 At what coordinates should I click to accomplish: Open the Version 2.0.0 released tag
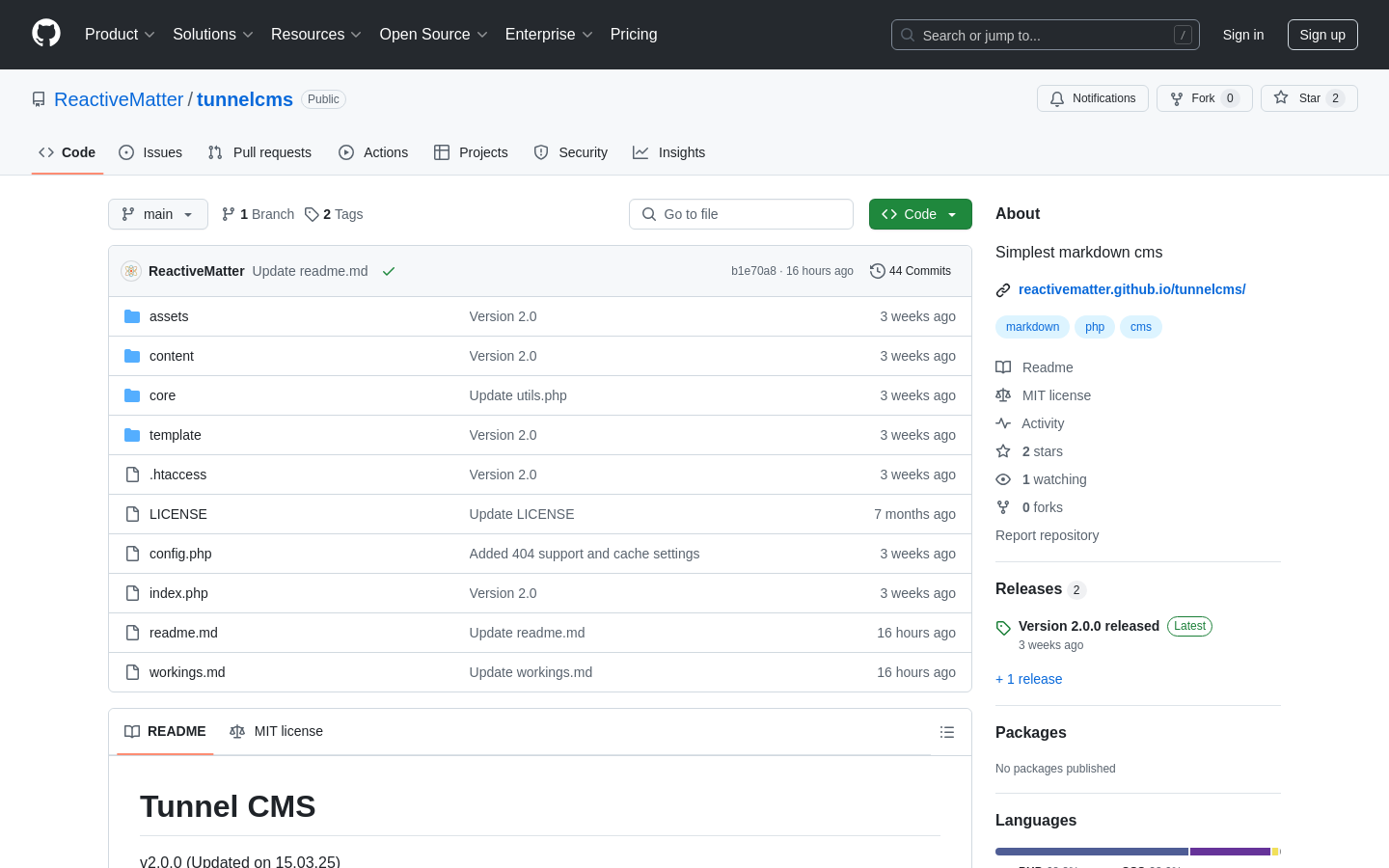(1089, 626)
